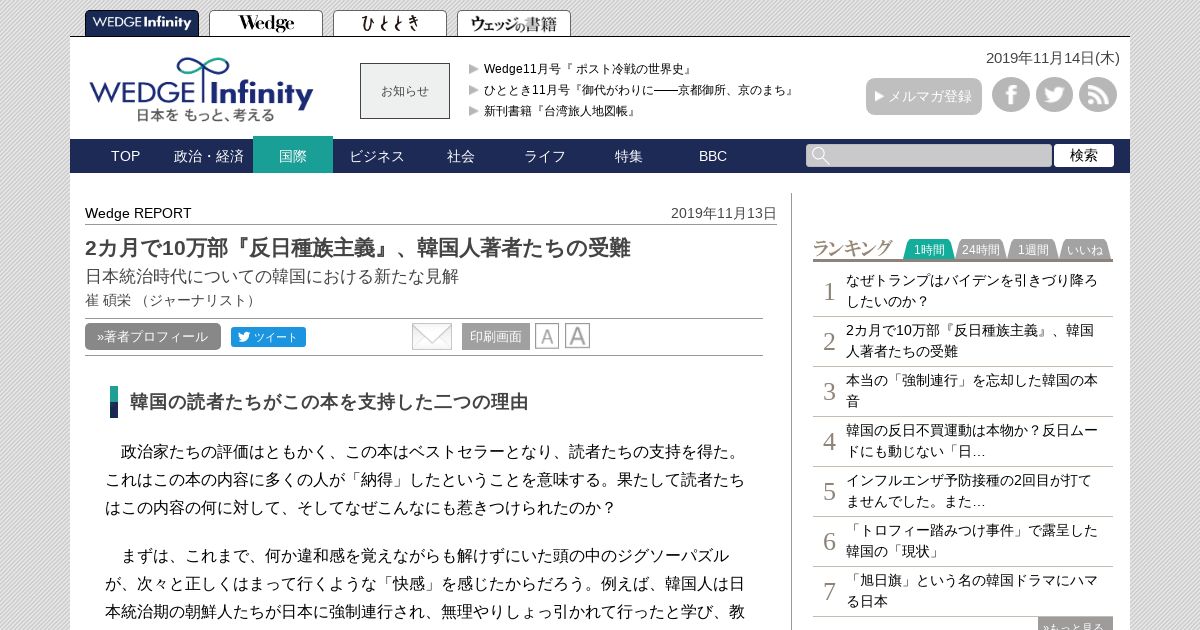Click the Wedge REPORT category label
The image size is (1200, 630).
[x=138, y=213]
